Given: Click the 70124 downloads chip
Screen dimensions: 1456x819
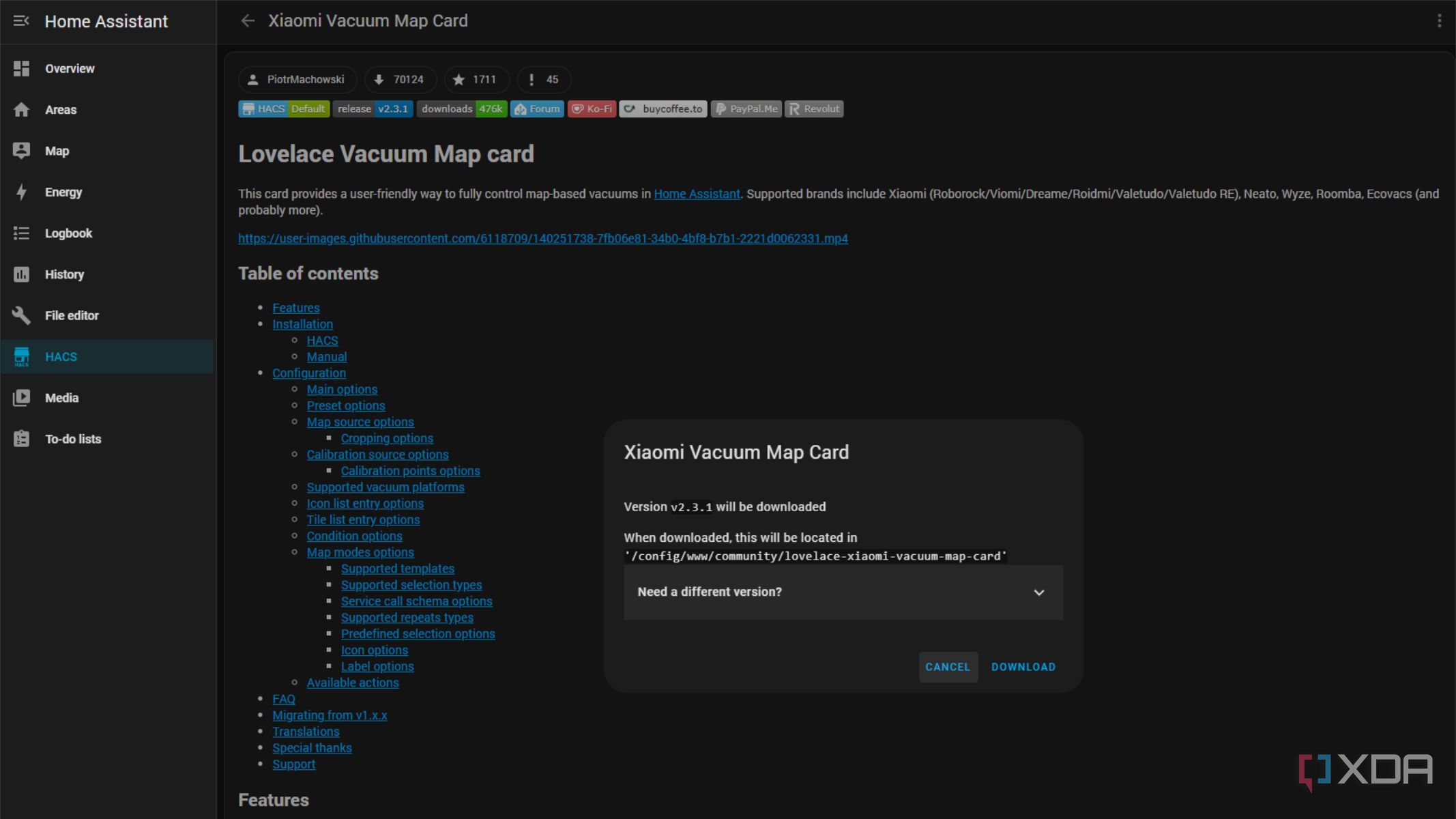Looking at the screenshot, I should [x=401, y=80].
